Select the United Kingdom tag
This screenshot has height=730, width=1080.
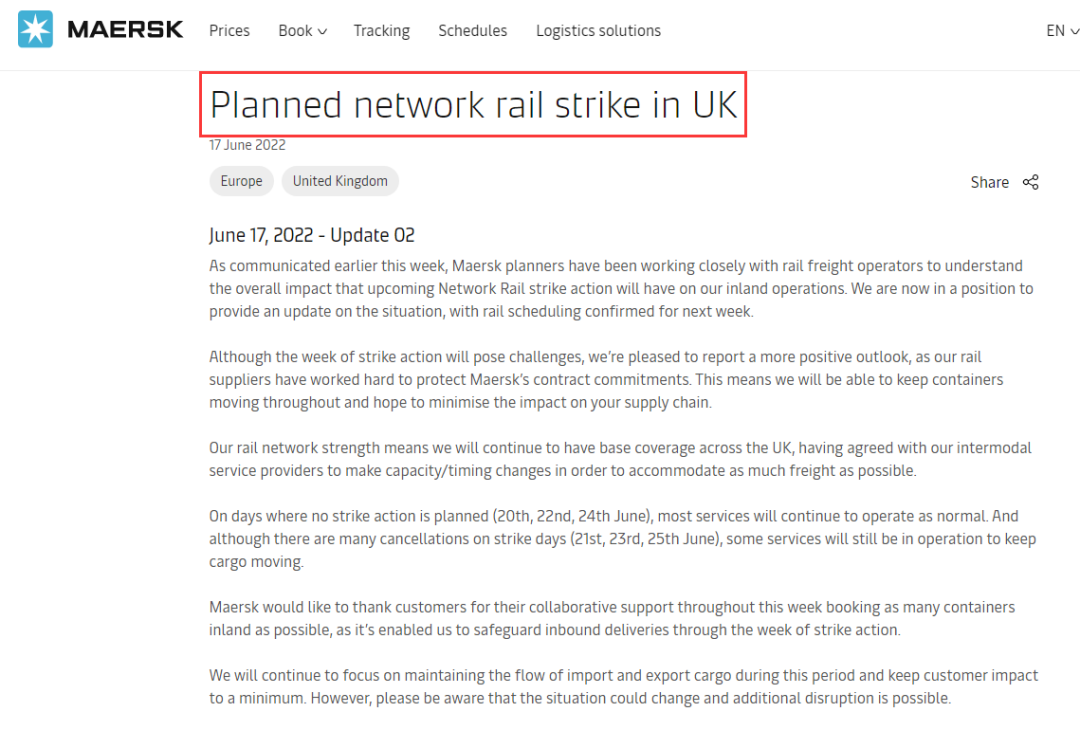340,181
